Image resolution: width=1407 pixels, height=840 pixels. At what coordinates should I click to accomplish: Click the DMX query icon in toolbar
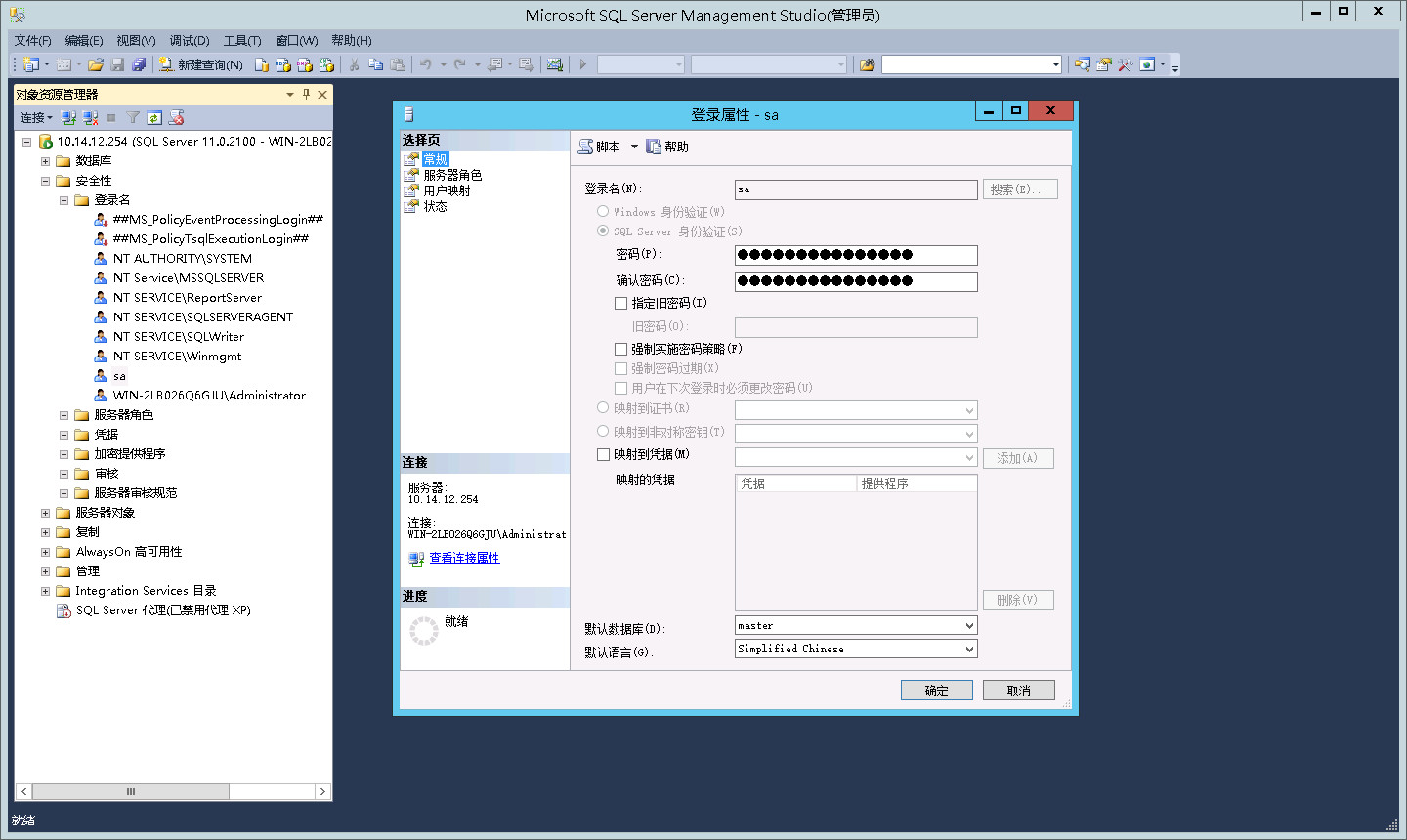point(305,64)
